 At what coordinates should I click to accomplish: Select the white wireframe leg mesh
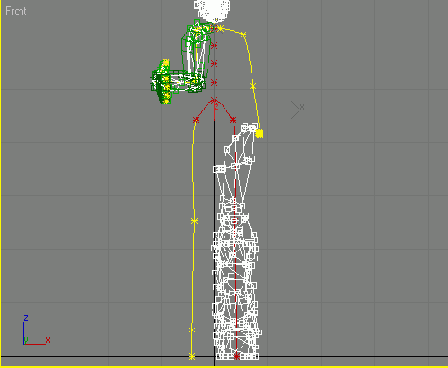(236, 242)
